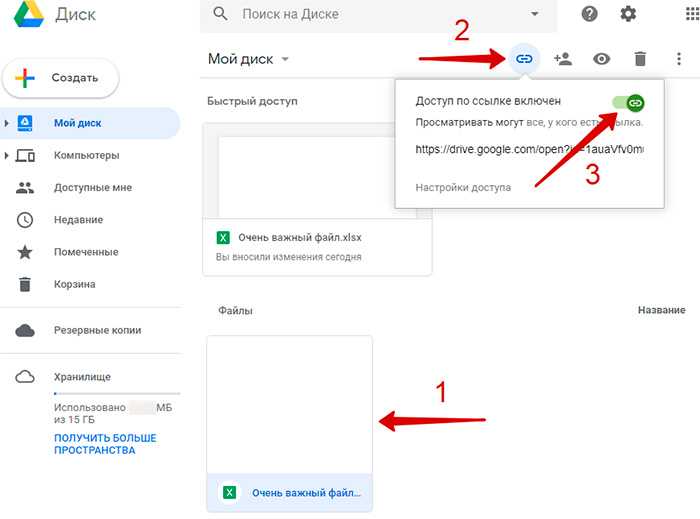Click the Резервные копии cloud icon
Image resolution: width=700 pixels, height=519 pixels.
(x=25, y=331)
